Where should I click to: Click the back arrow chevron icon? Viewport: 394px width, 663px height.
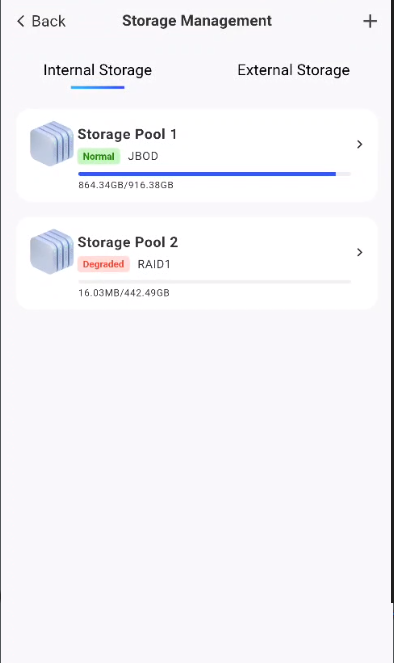21,21
